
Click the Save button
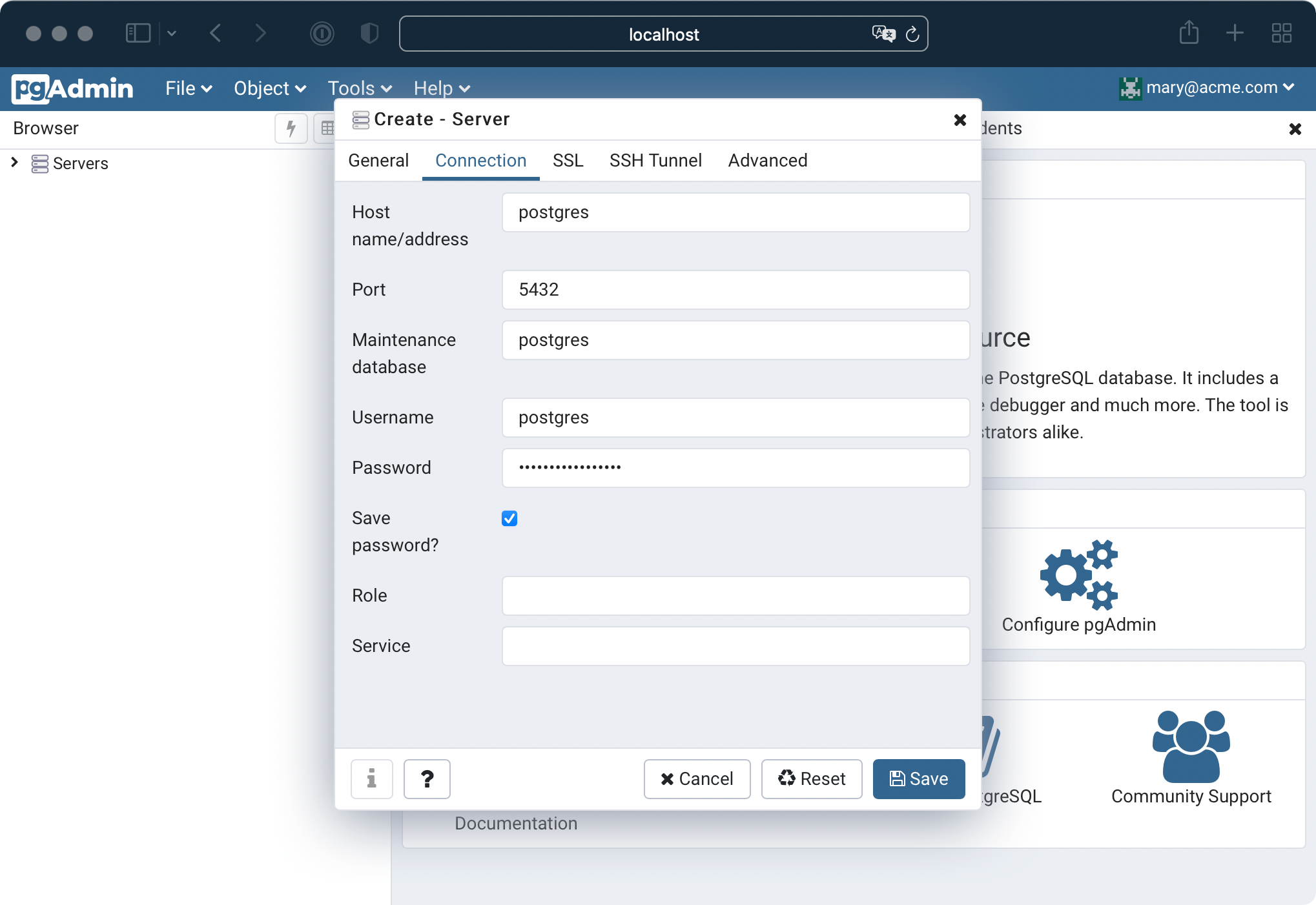point(919,779)
